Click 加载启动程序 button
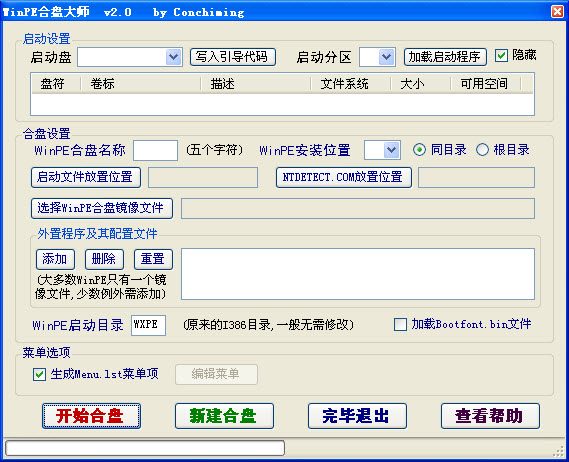Screen dimensions: 569x462 [x=445, y=57]
